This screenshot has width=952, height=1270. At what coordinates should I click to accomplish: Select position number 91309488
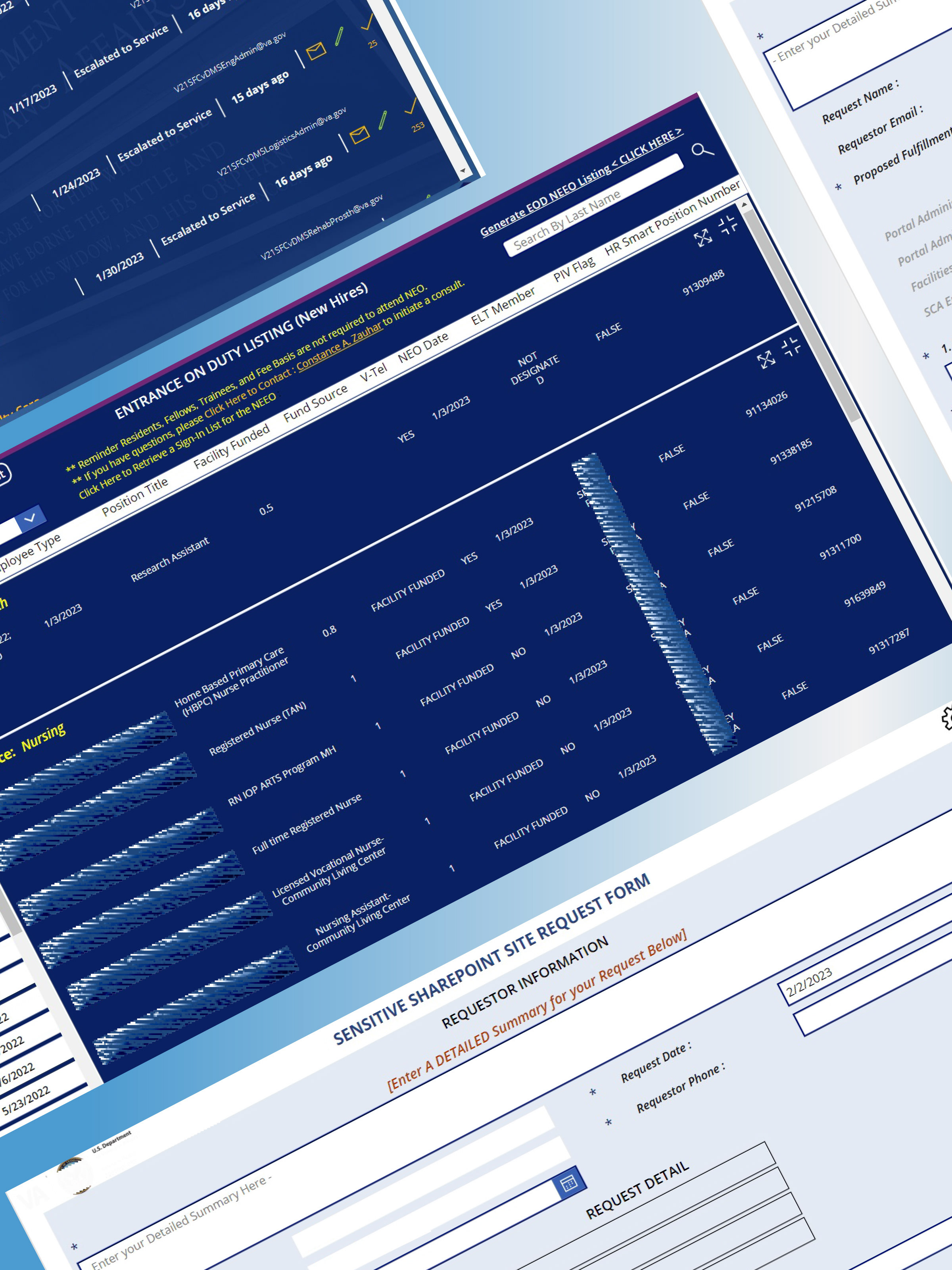click(704, 283)
